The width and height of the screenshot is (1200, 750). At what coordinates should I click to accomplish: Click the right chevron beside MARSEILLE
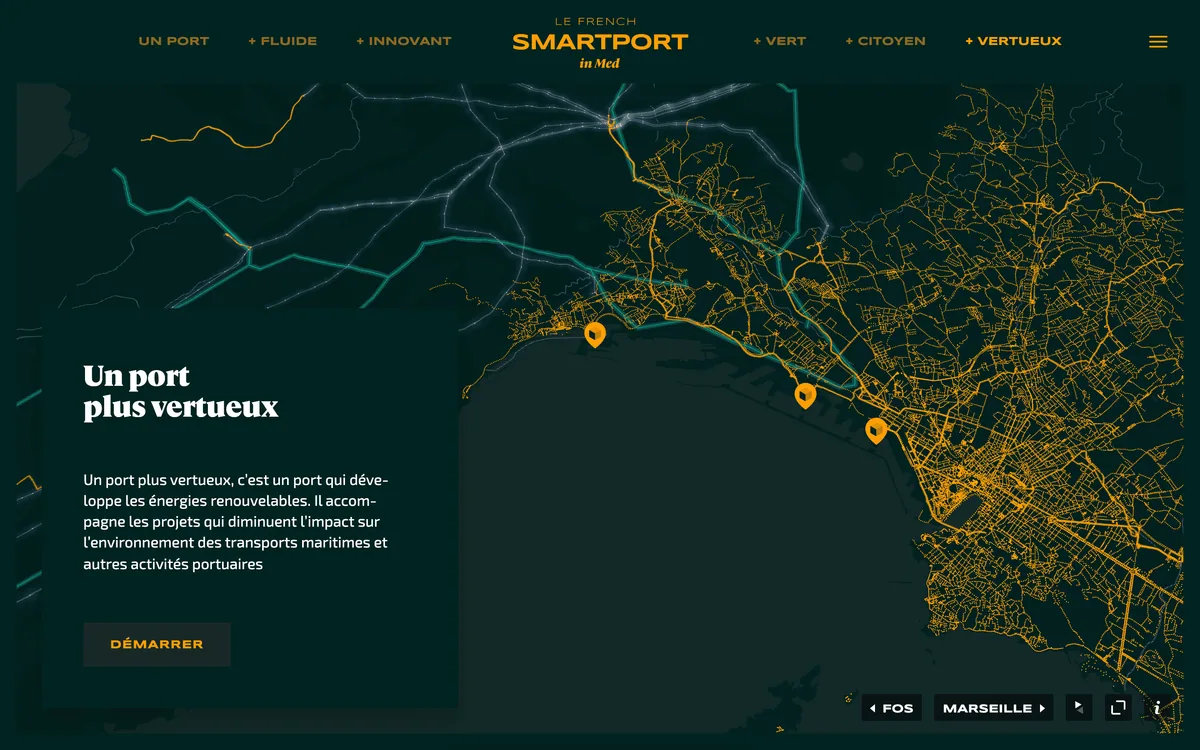(1043, 707)
